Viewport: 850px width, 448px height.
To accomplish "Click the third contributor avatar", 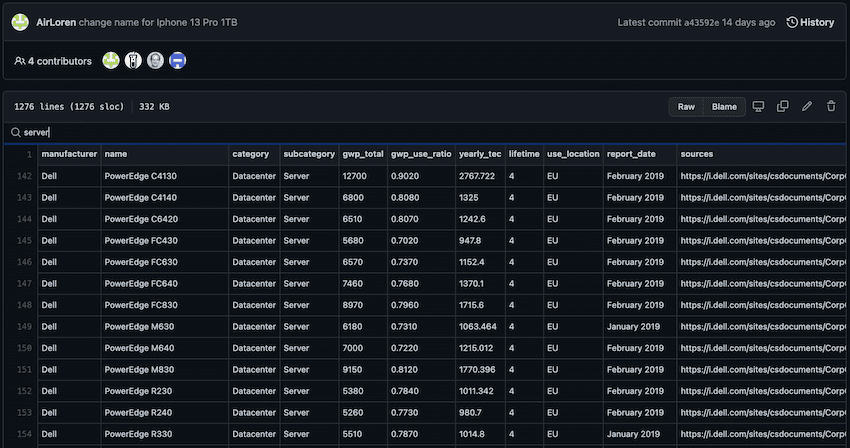I will pos(155,61).
